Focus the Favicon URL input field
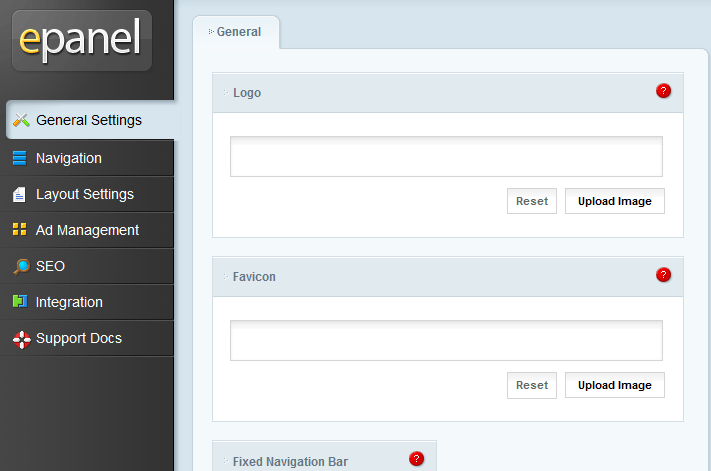Screen dimensions: 711x471 (446, 340)
